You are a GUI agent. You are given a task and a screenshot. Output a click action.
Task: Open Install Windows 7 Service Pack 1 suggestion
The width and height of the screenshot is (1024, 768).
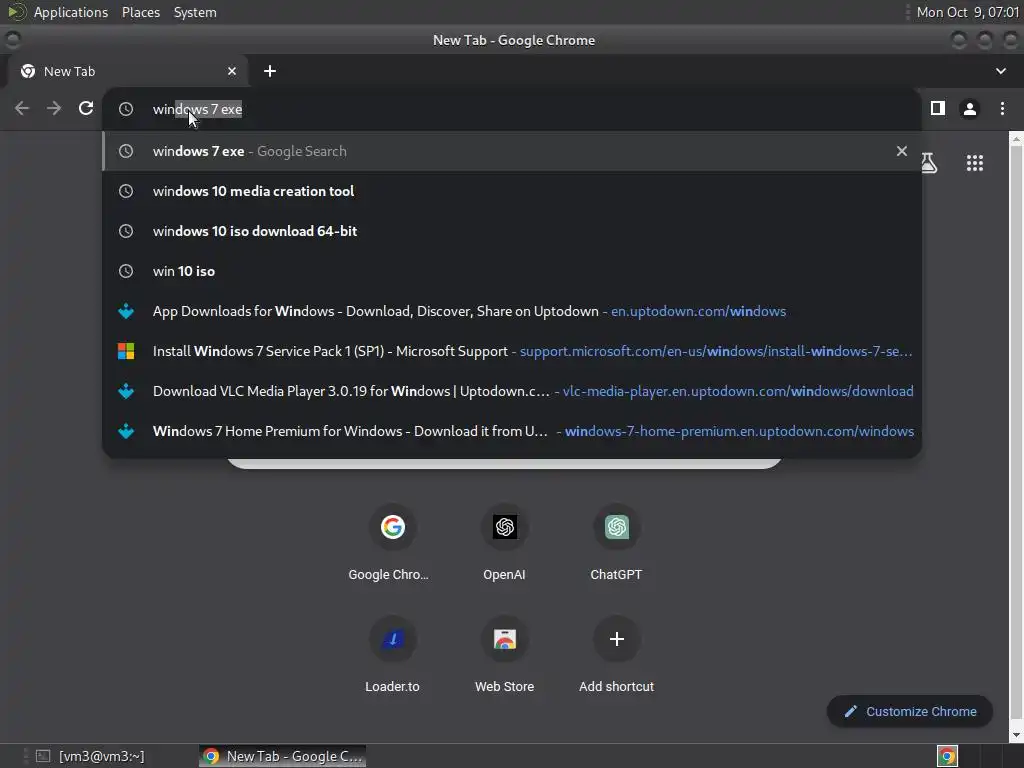coord(512,351)
